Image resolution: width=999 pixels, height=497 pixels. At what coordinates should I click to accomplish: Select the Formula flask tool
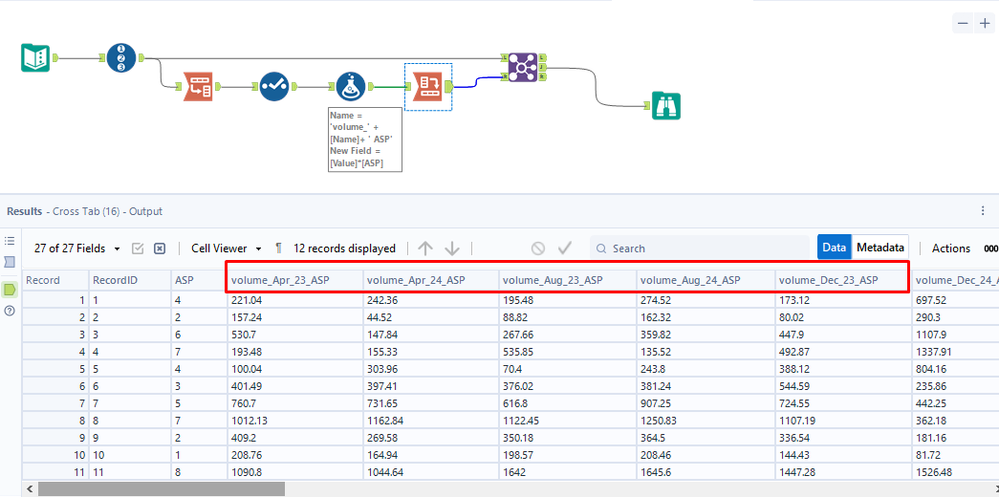(x=351, y=87)
